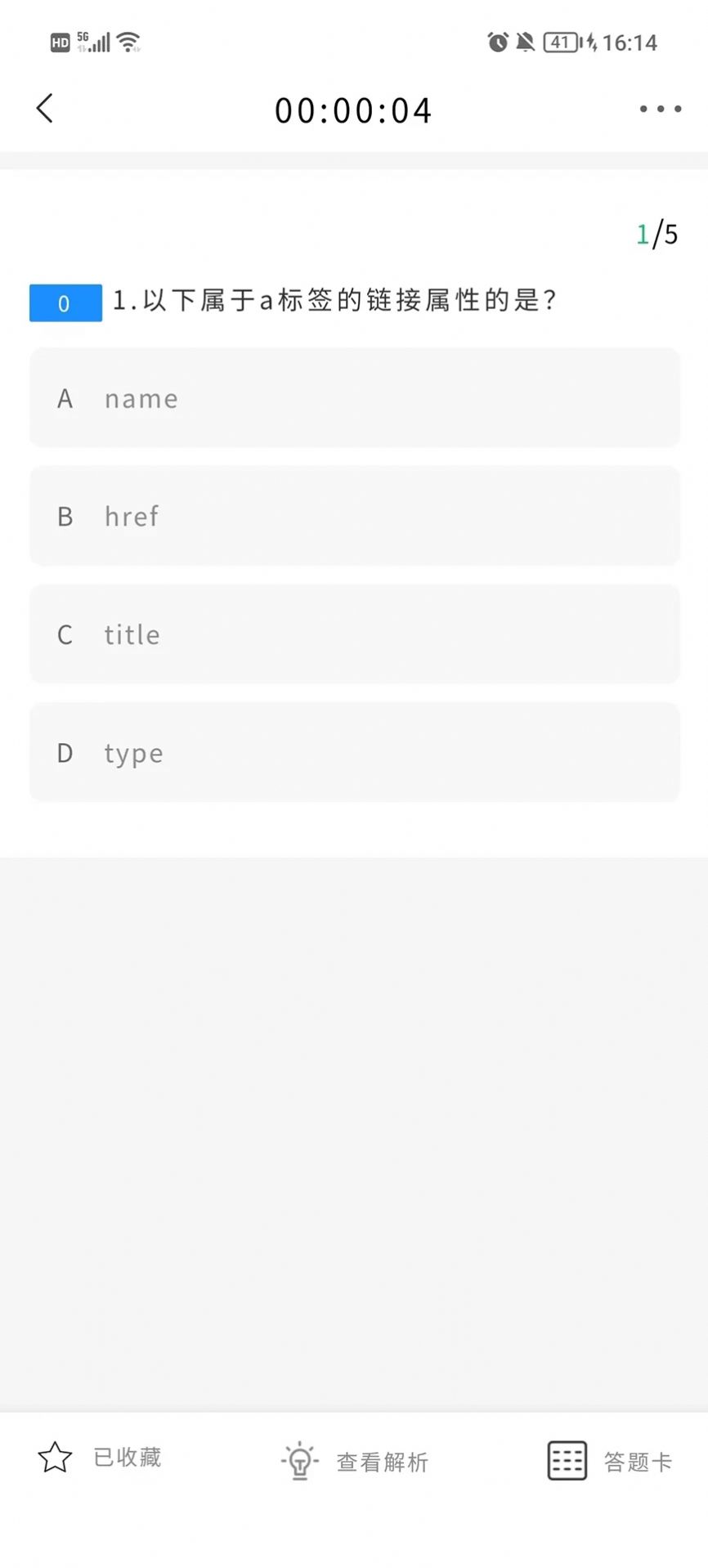Screen dimensions: 708x1568
Task: Tap the 1/5 question progress counter
Action: tap(657, 235)
